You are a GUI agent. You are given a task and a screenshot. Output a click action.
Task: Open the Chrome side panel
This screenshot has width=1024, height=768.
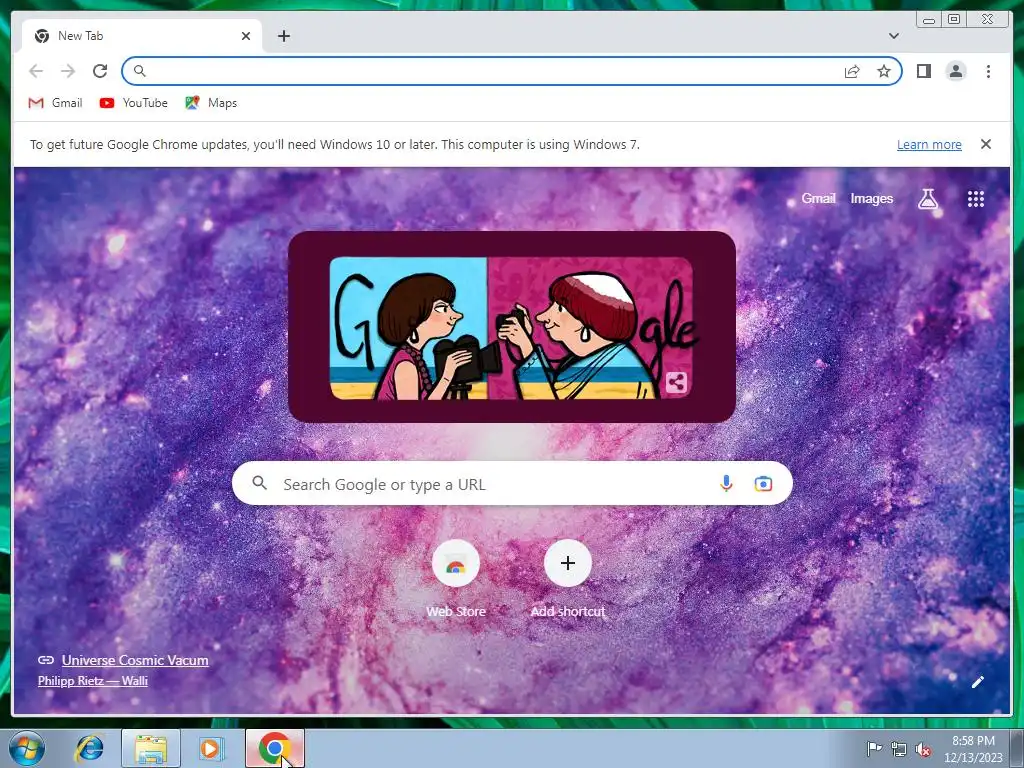coord(923,71)
